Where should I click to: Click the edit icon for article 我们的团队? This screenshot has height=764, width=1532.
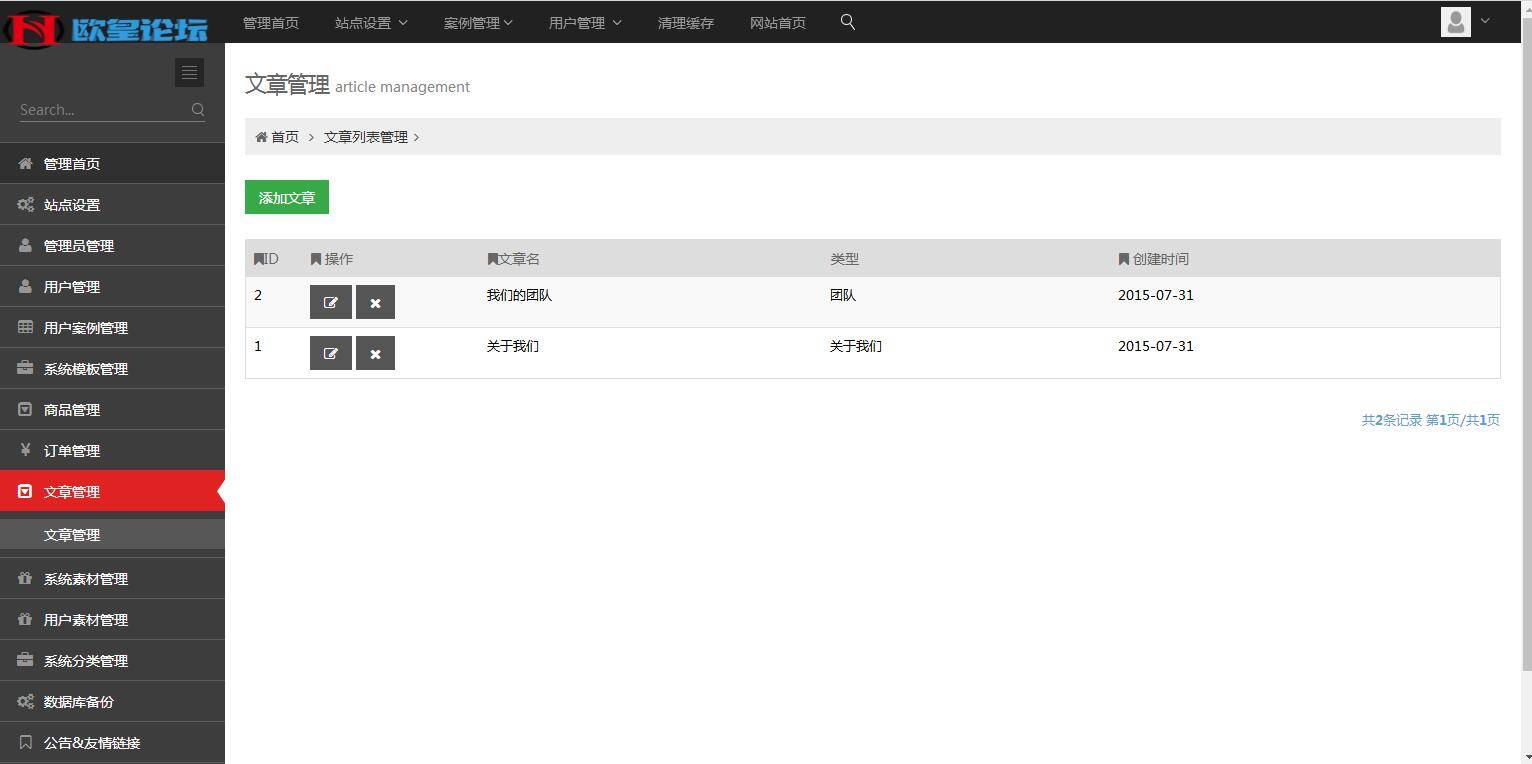[330, 301]
